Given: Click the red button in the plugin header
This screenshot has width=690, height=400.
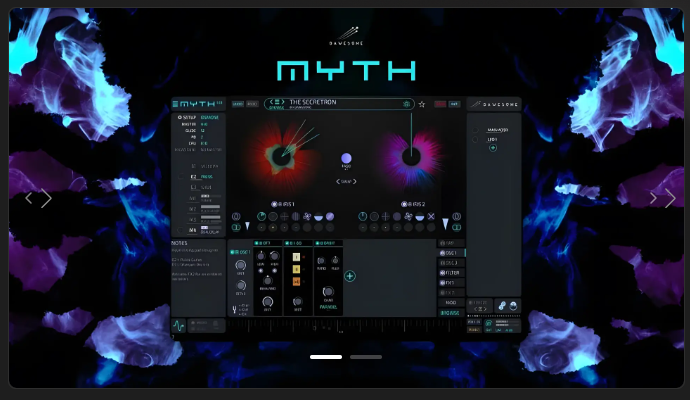Looking at the screenshot, I should pos(440,104).
